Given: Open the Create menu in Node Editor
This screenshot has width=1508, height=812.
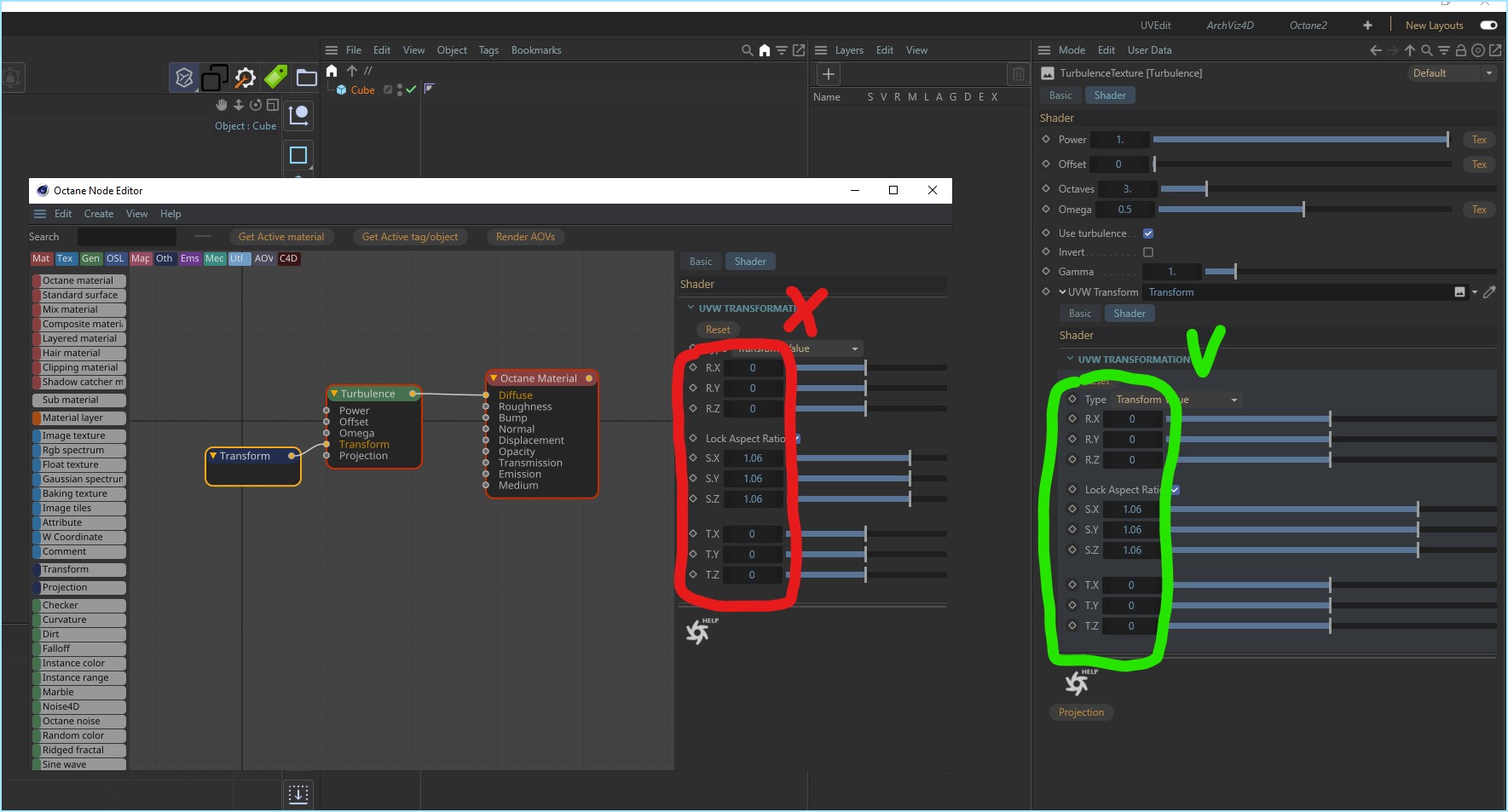Looking at the screenshot, I should 99,214.
